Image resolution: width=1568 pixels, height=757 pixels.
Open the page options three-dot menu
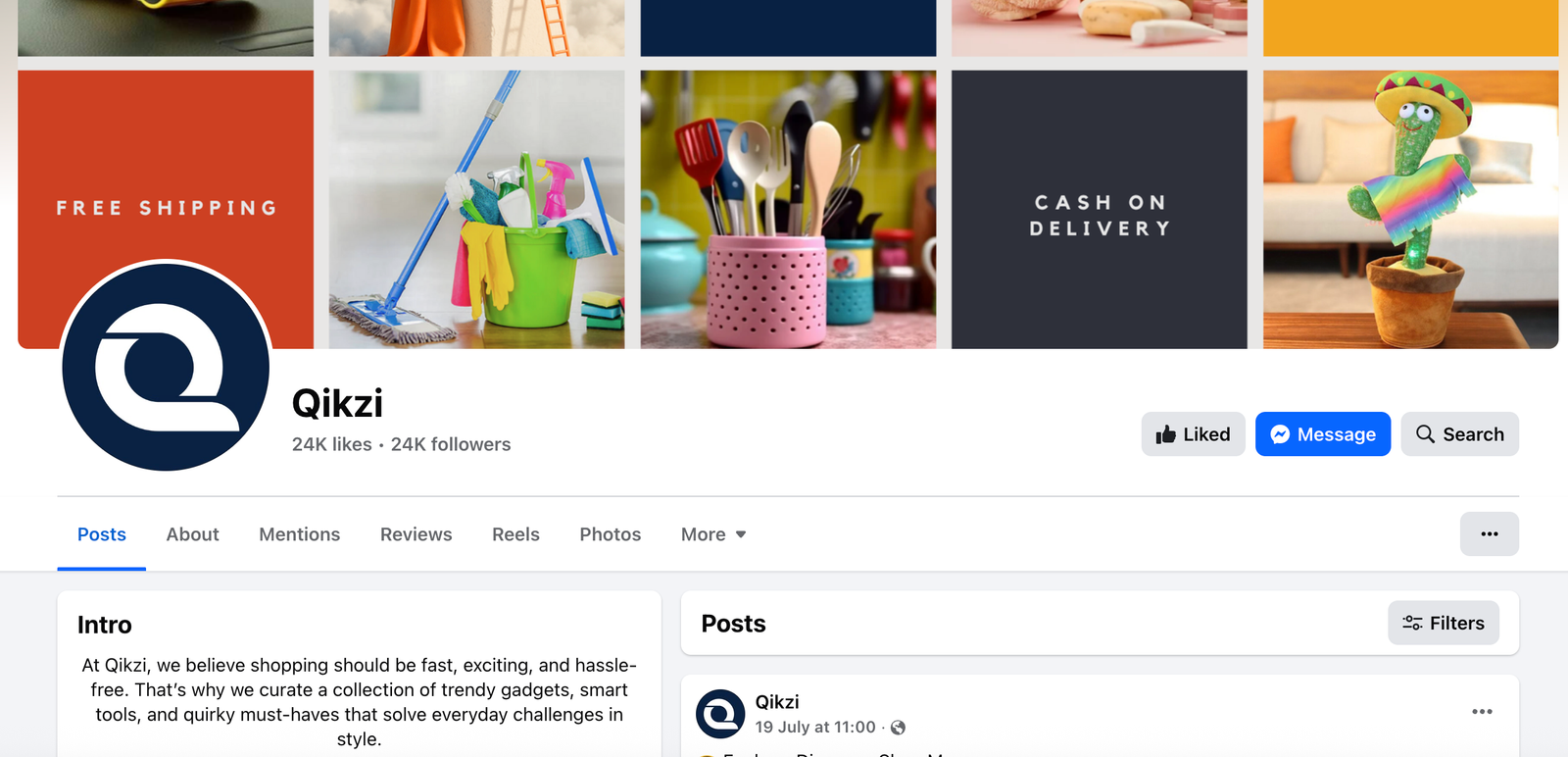click(1490, 534)
